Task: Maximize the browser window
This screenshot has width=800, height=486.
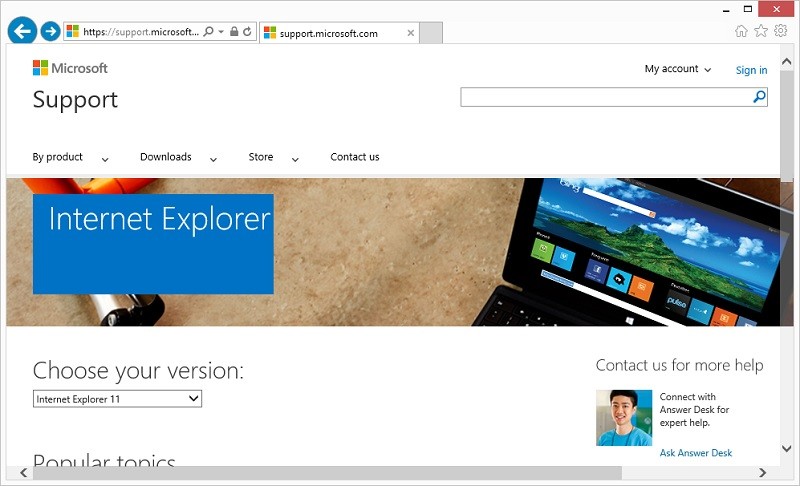Action: point(747,9)
